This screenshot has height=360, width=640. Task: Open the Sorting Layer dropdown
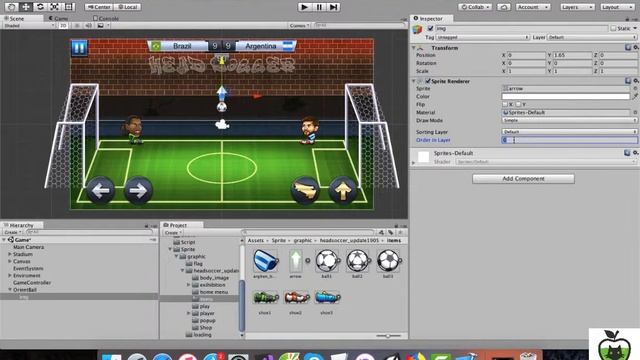(x=569, y=132)
